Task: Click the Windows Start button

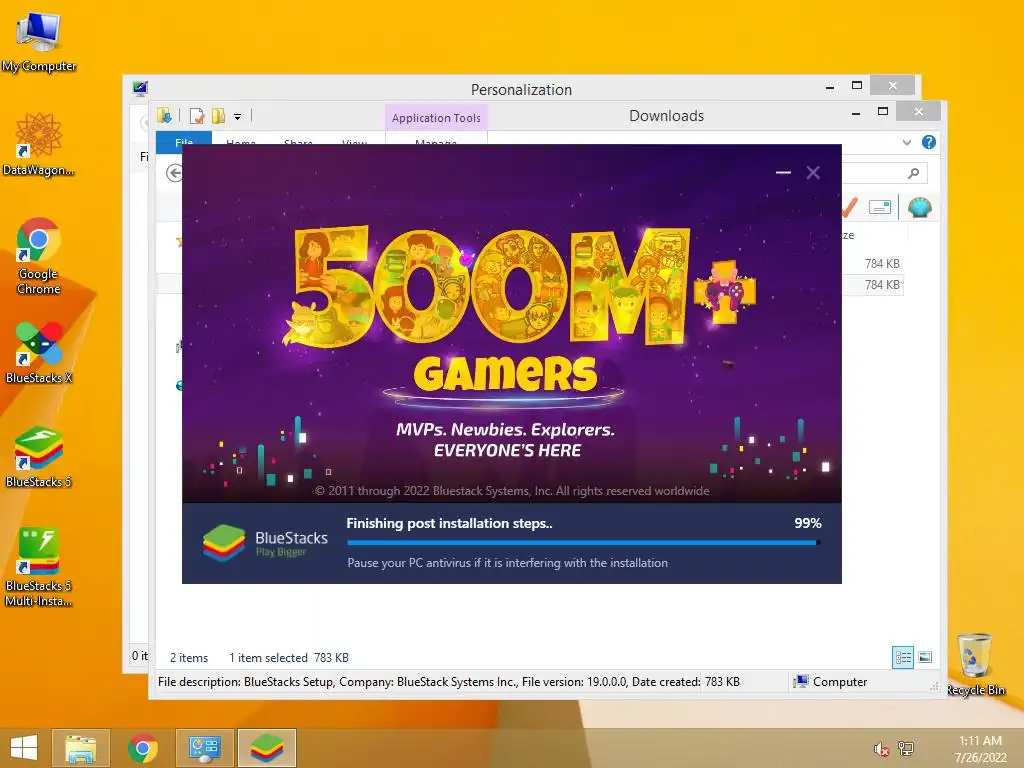Action: click(x=24, y=748)
